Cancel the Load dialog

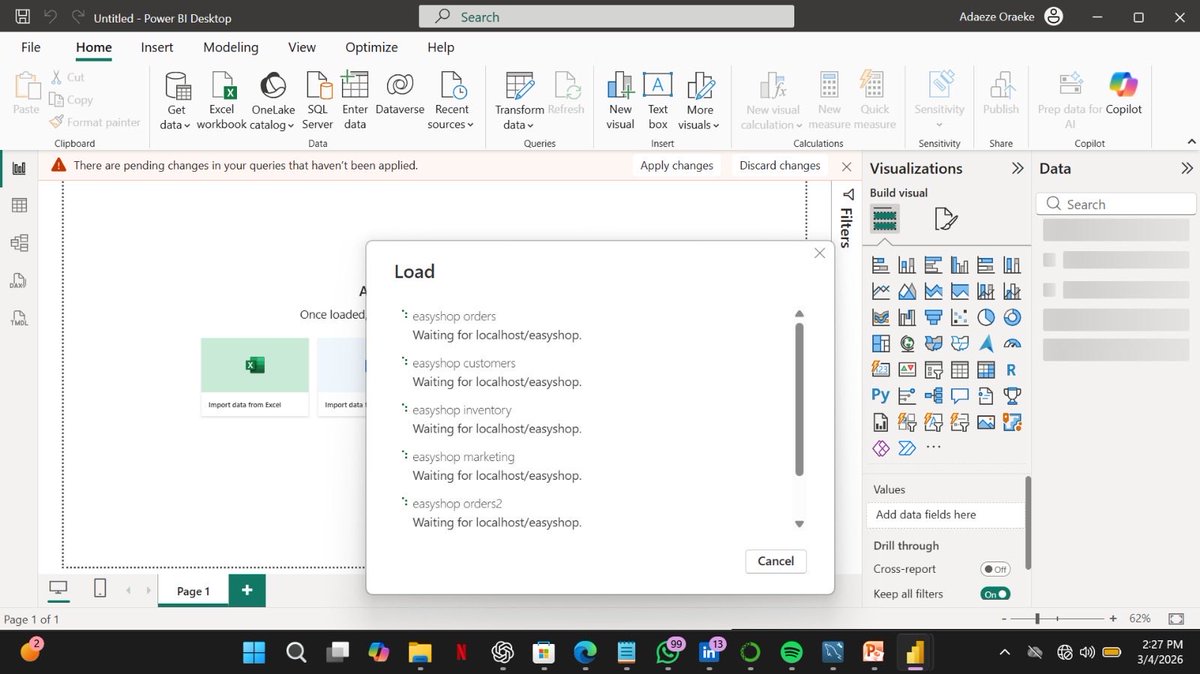point(776,561)
